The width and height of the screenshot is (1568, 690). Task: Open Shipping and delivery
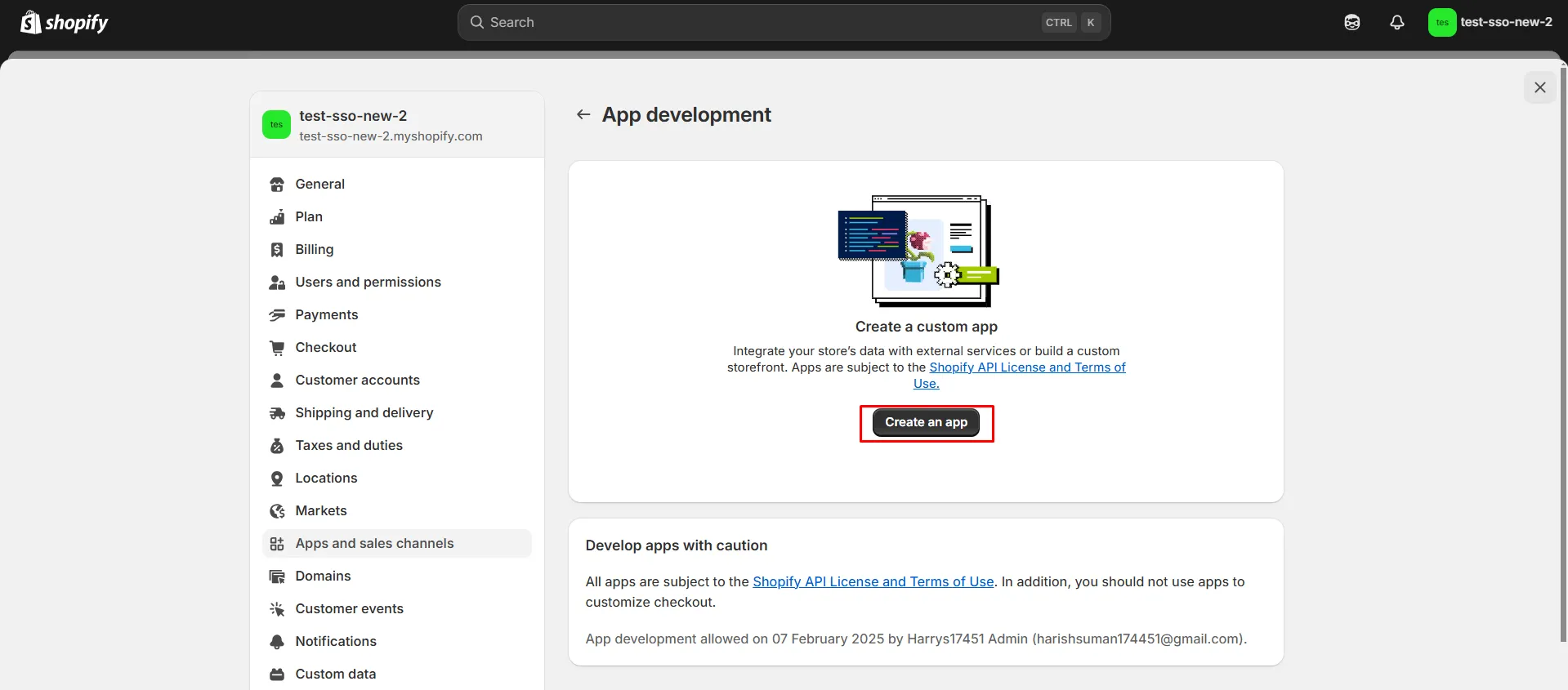pyautogui.click(x=396, y=413)
